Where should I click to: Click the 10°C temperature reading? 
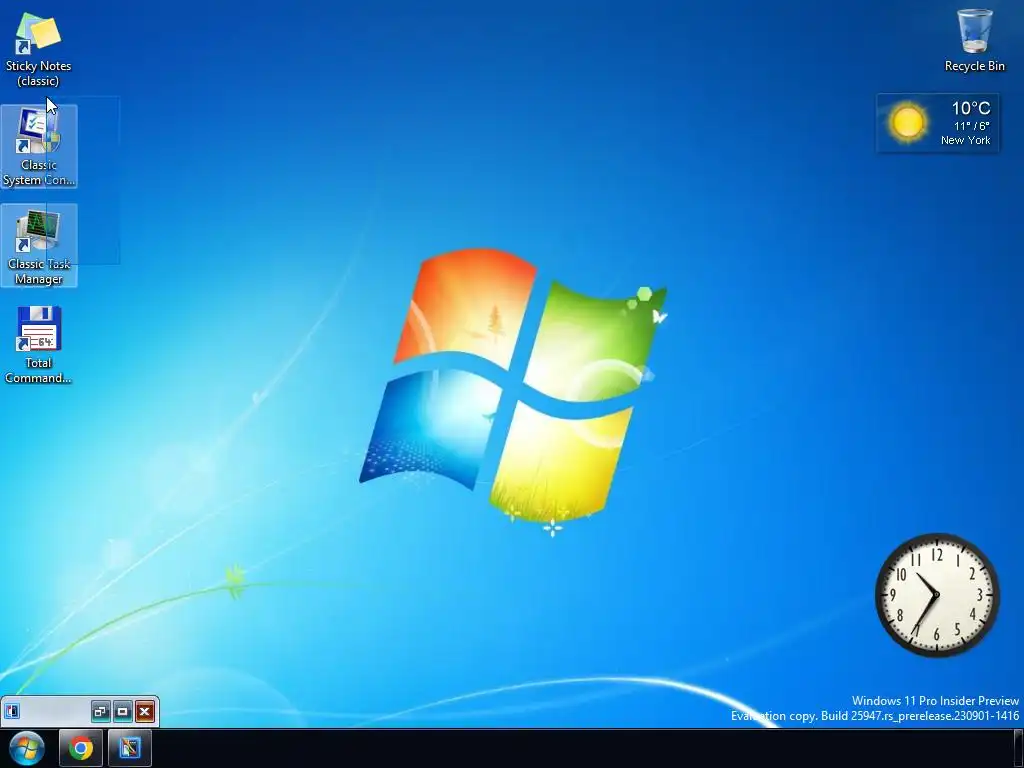(970, 108)
